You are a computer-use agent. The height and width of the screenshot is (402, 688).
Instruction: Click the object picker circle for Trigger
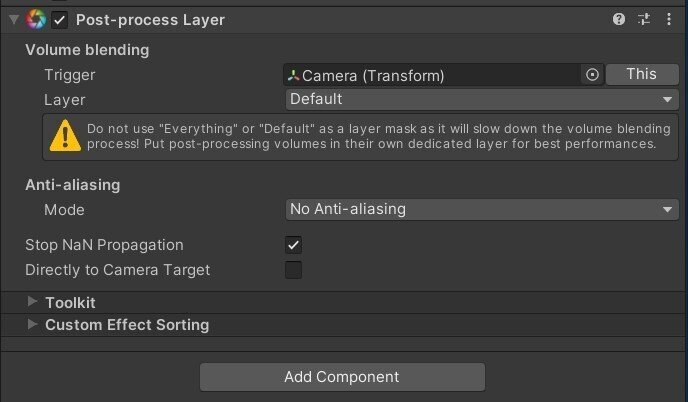coord(592,75)
